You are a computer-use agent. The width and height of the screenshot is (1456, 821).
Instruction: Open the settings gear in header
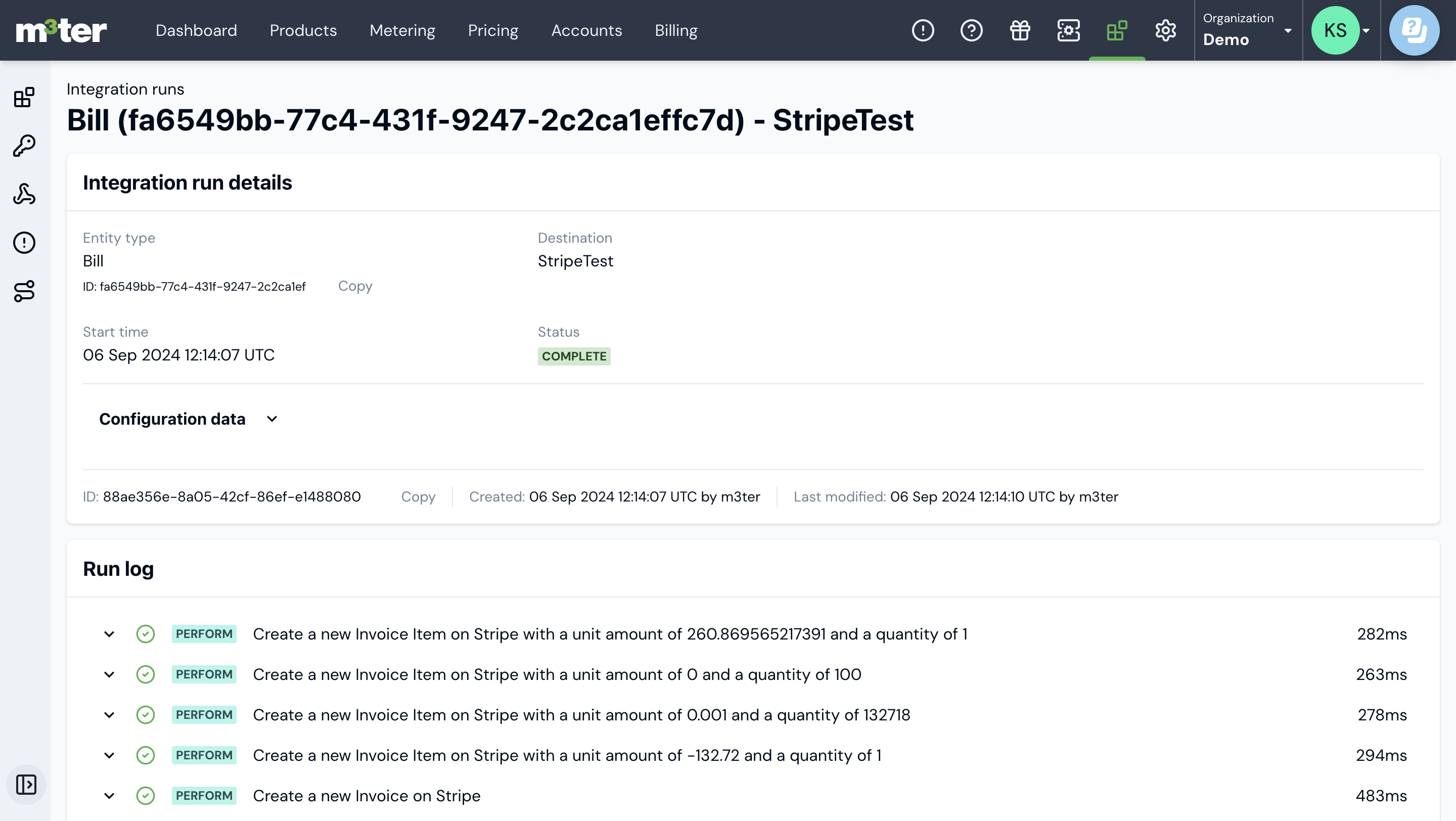pos(1165,30)
